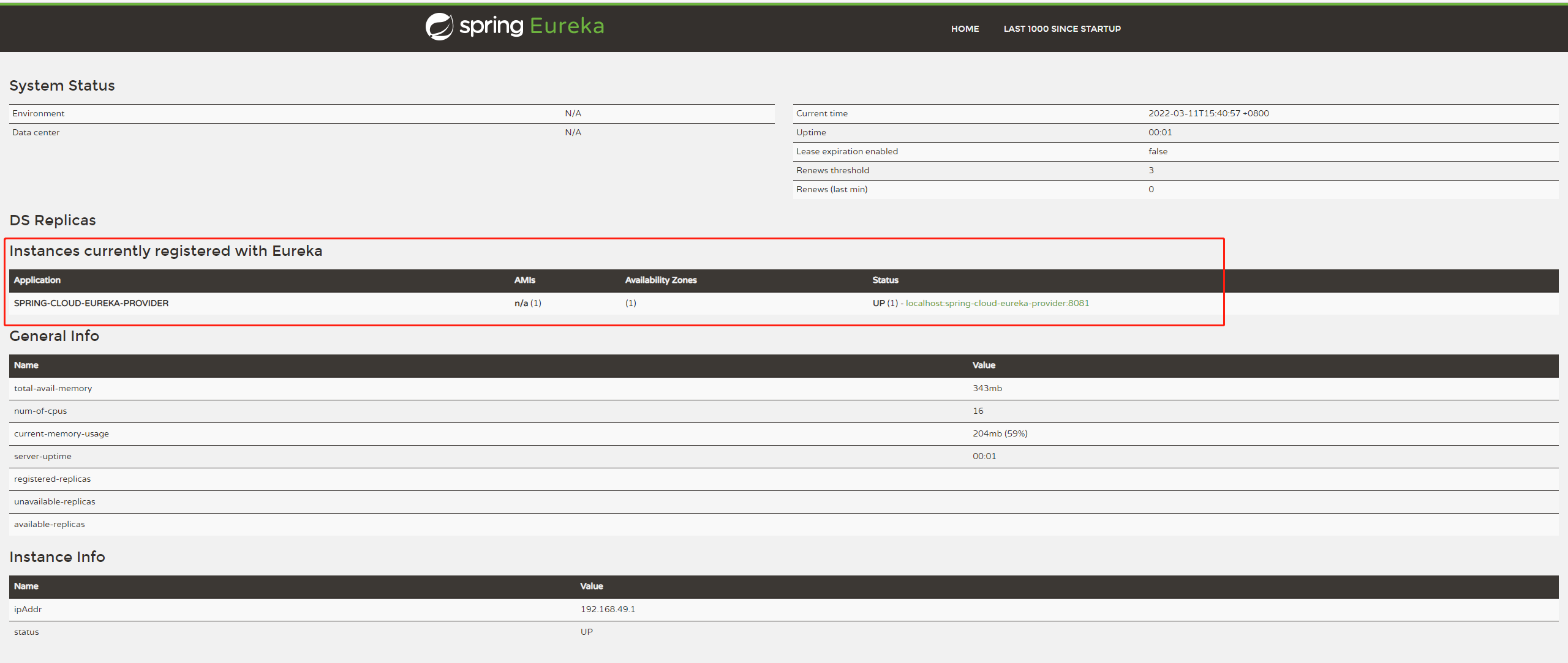The width and height of the screenshot is (1568, 663).
Task: Click the Status column header
Action: 885,280
